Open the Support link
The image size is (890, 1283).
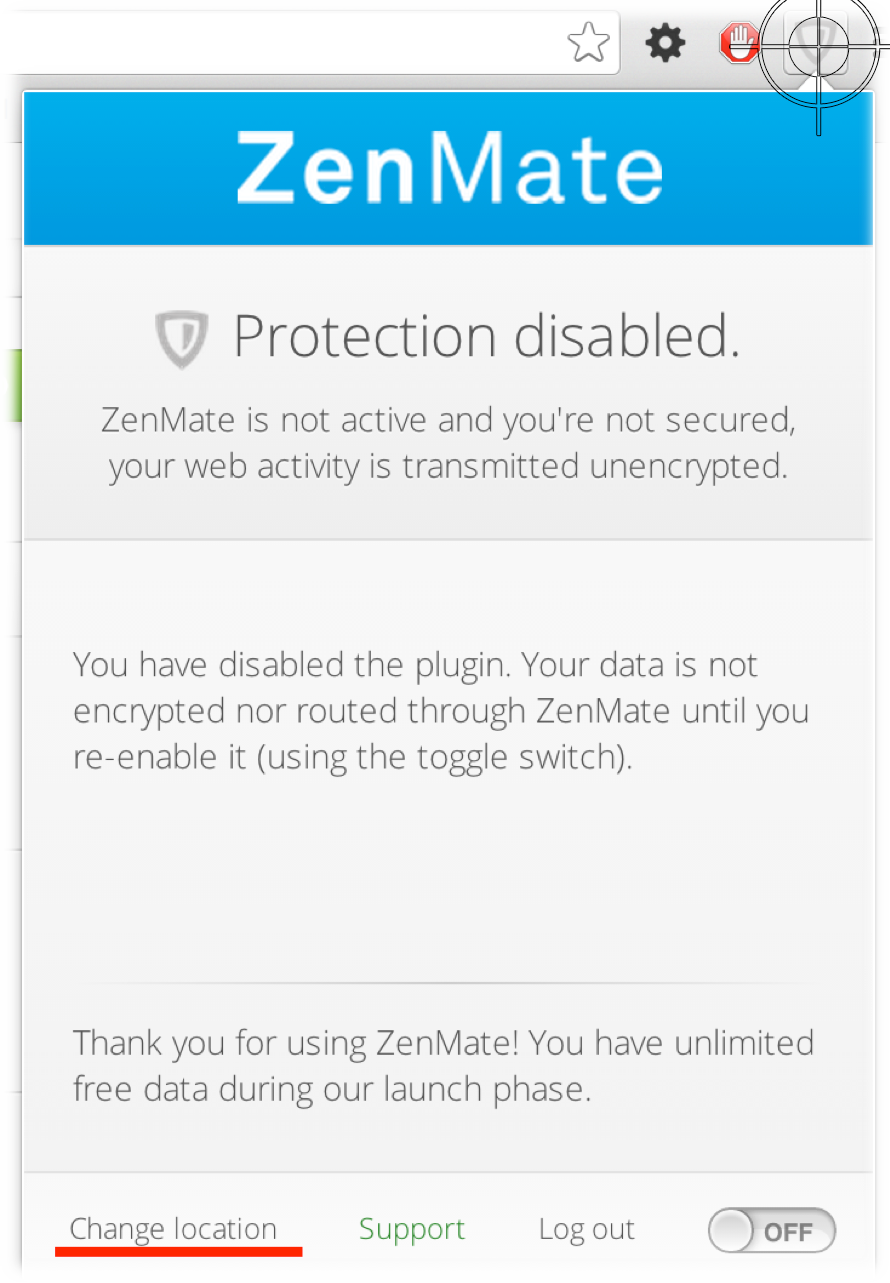(x=412, y=1229)
